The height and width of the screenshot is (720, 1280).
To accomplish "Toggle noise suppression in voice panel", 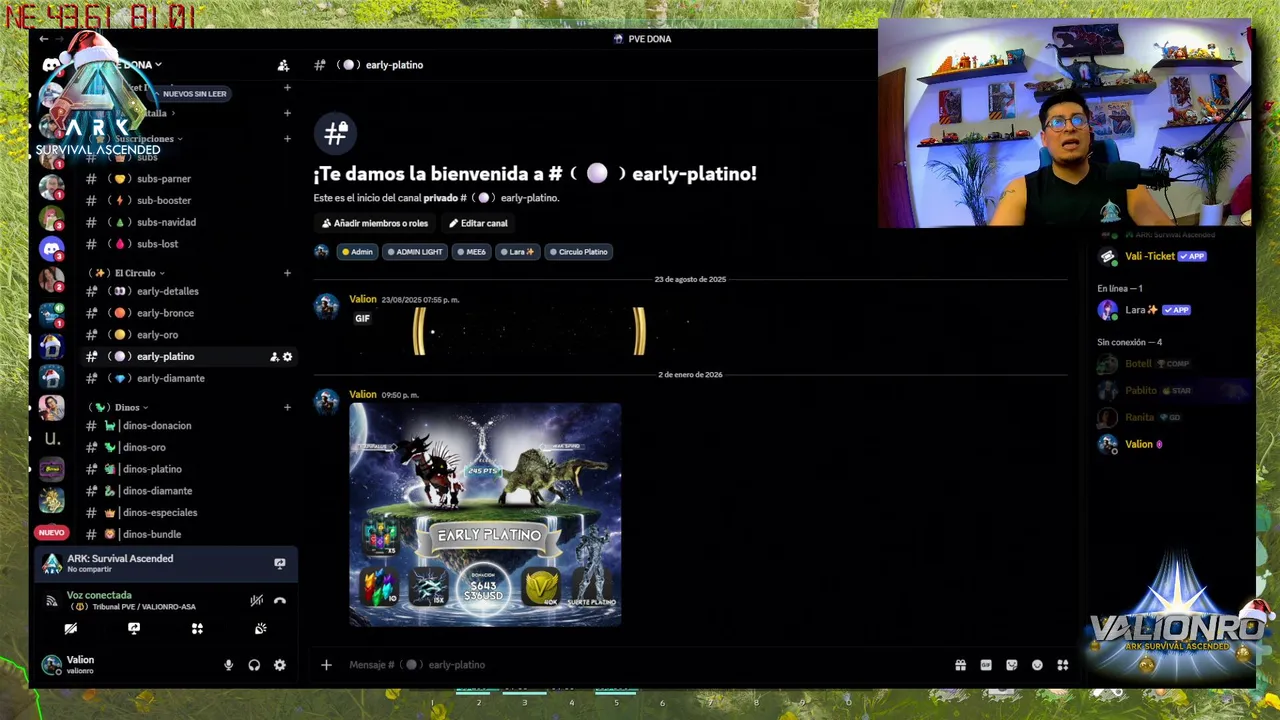I will tap(257, 601).
